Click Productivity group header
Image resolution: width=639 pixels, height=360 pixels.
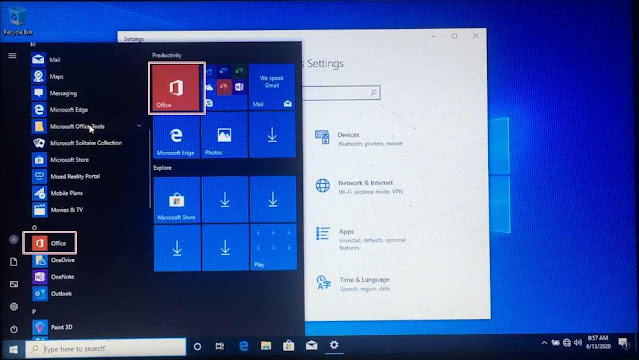(167, 55)
